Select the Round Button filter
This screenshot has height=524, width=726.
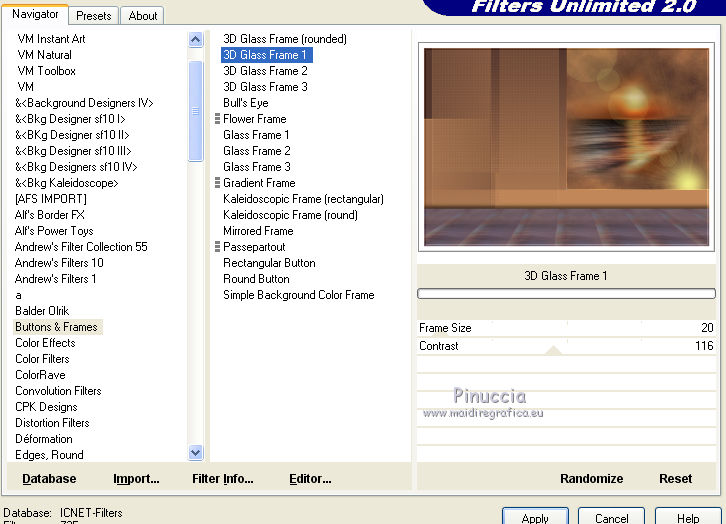click(256, 279)
